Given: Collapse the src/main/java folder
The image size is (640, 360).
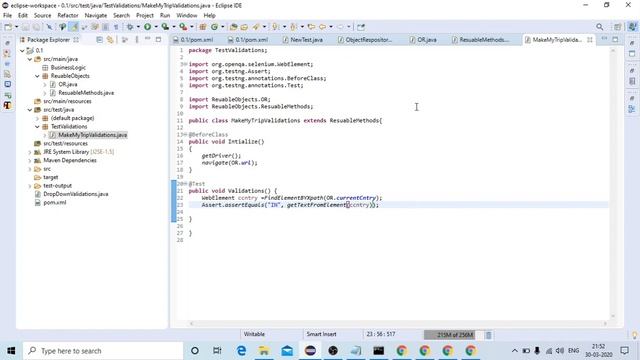Looking at the screenshot, I should click(x=30, y=59).
